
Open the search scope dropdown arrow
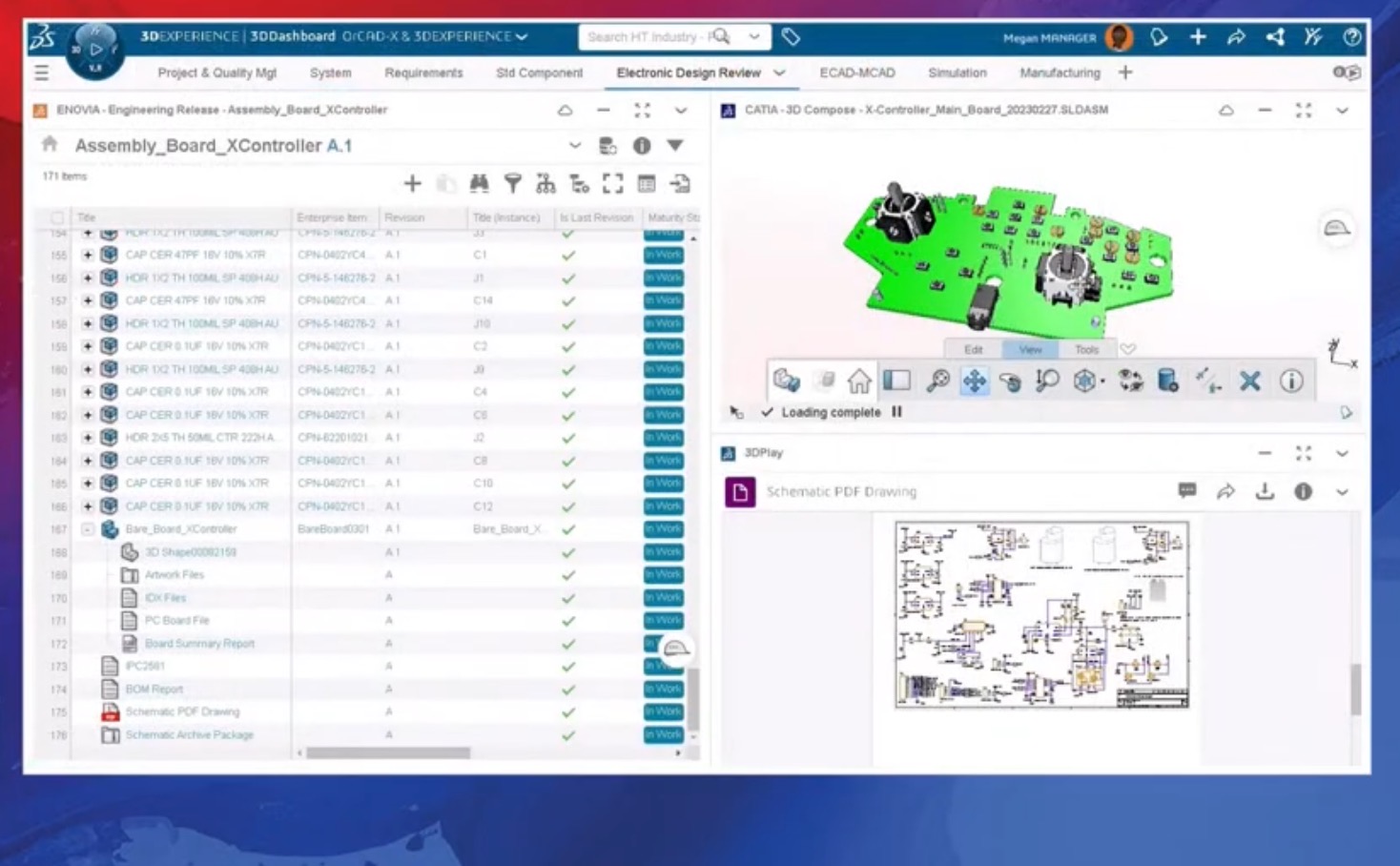pyautogui.click(x=754, y=37)
